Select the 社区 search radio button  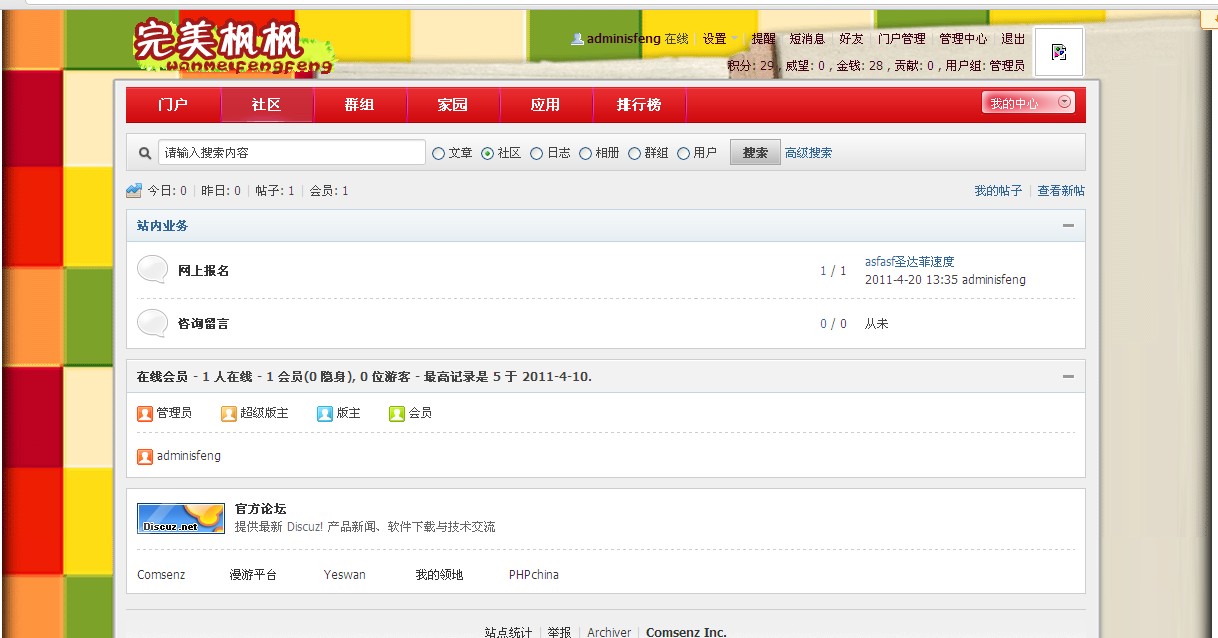pyautogui.click(x=487, y=153)
